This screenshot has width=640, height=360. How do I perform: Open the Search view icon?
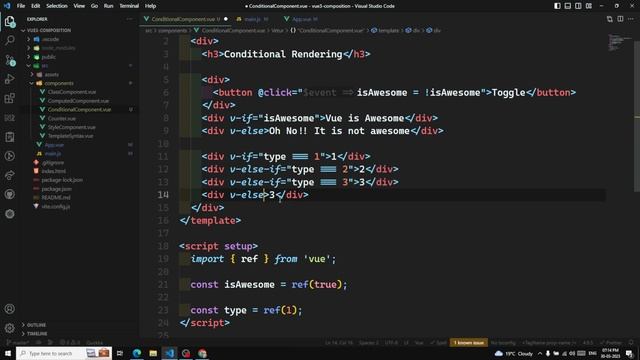tap(10, 40)
